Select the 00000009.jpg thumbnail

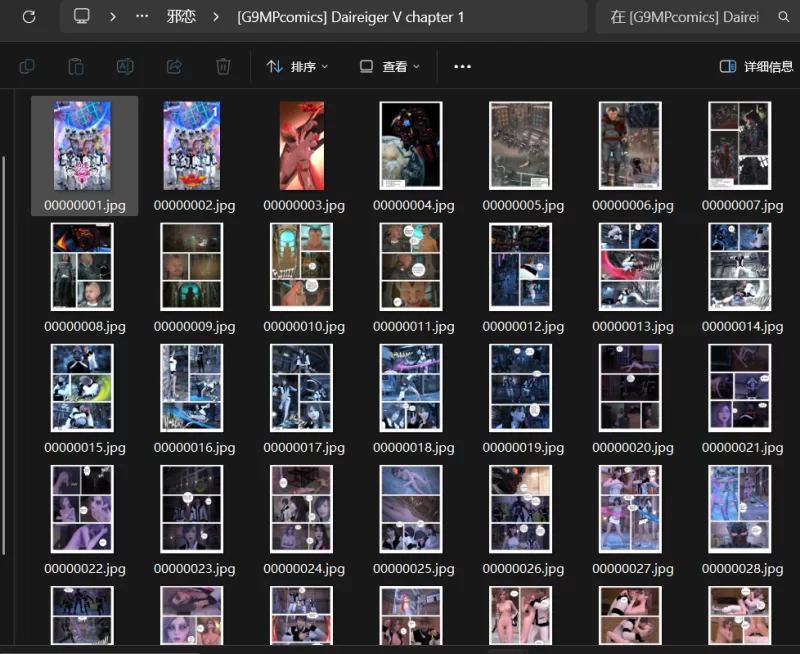pos(192,266)
